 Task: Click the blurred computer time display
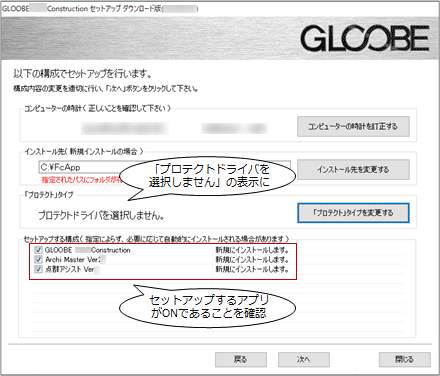234,128
